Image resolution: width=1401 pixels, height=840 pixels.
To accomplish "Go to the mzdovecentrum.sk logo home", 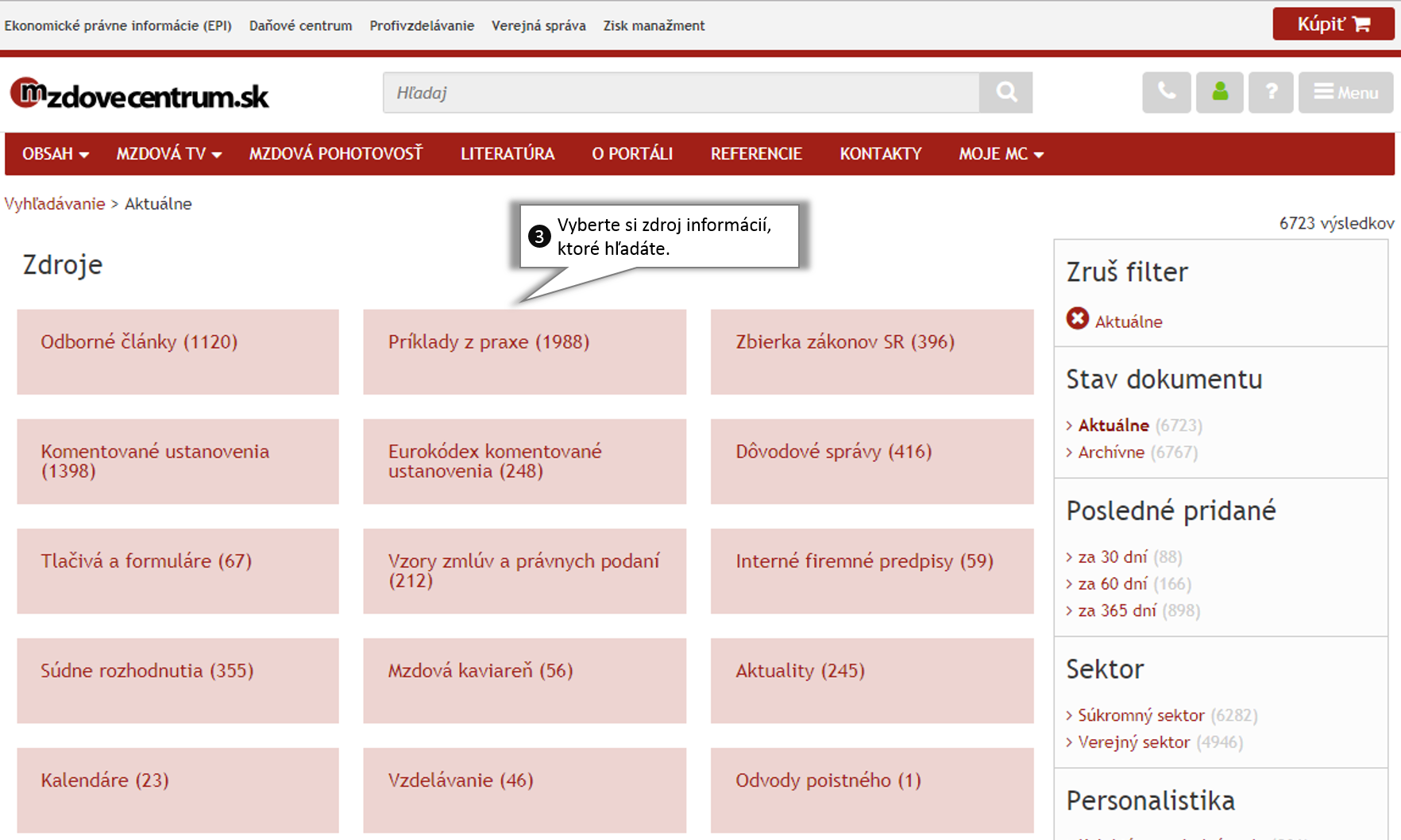I will point(140,94).
